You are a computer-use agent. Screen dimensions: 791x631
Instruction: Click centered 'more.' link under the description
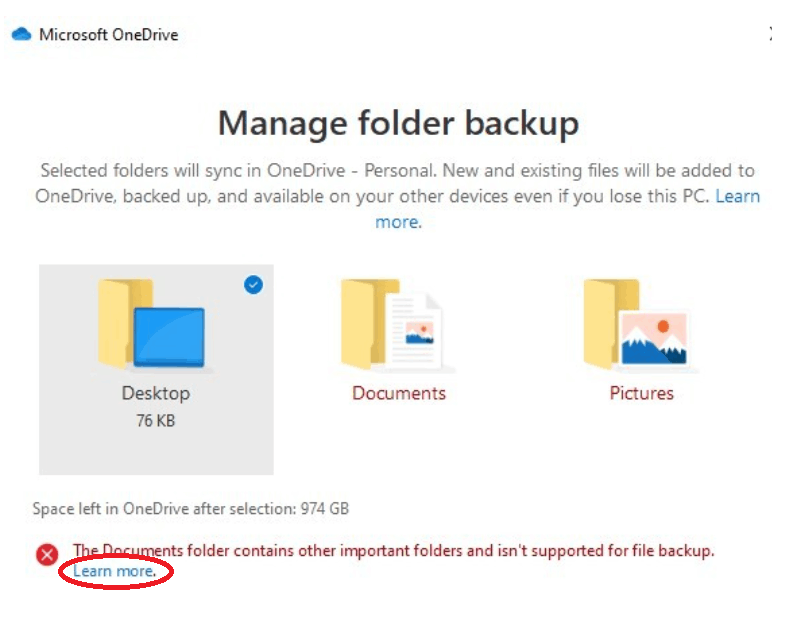point(398,222)
